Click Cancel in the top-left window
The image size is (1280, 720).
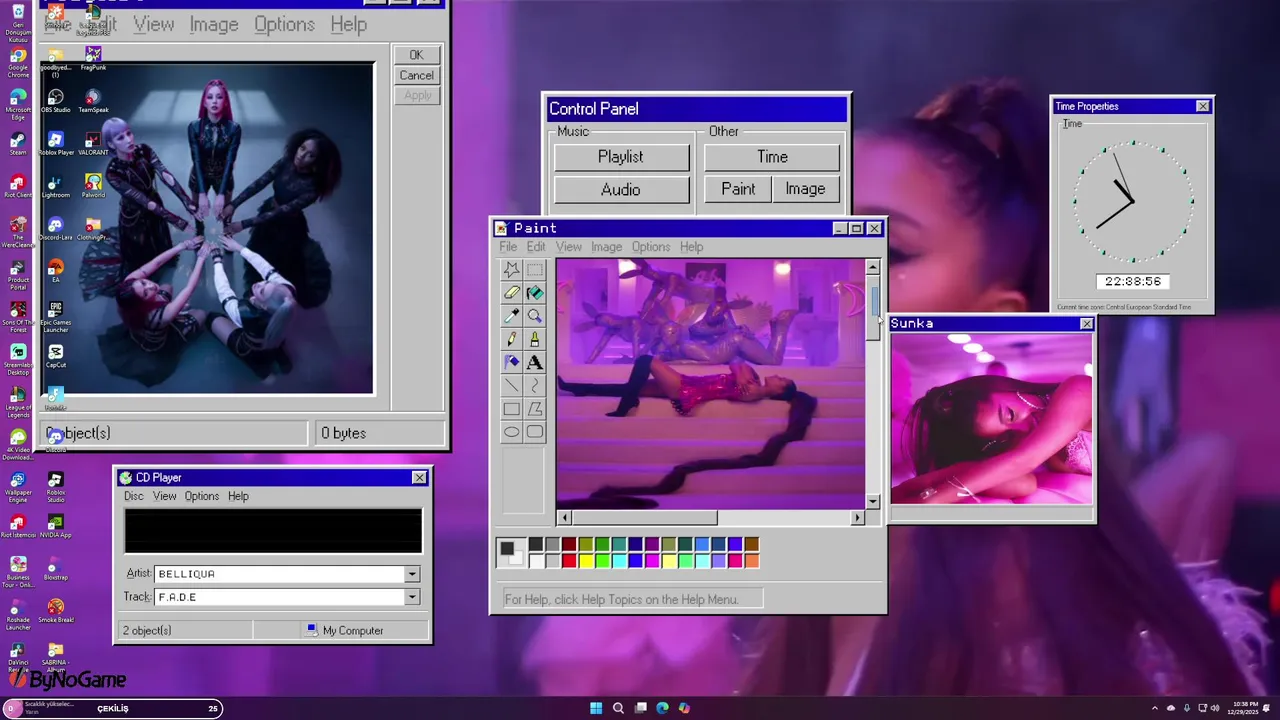416,75
